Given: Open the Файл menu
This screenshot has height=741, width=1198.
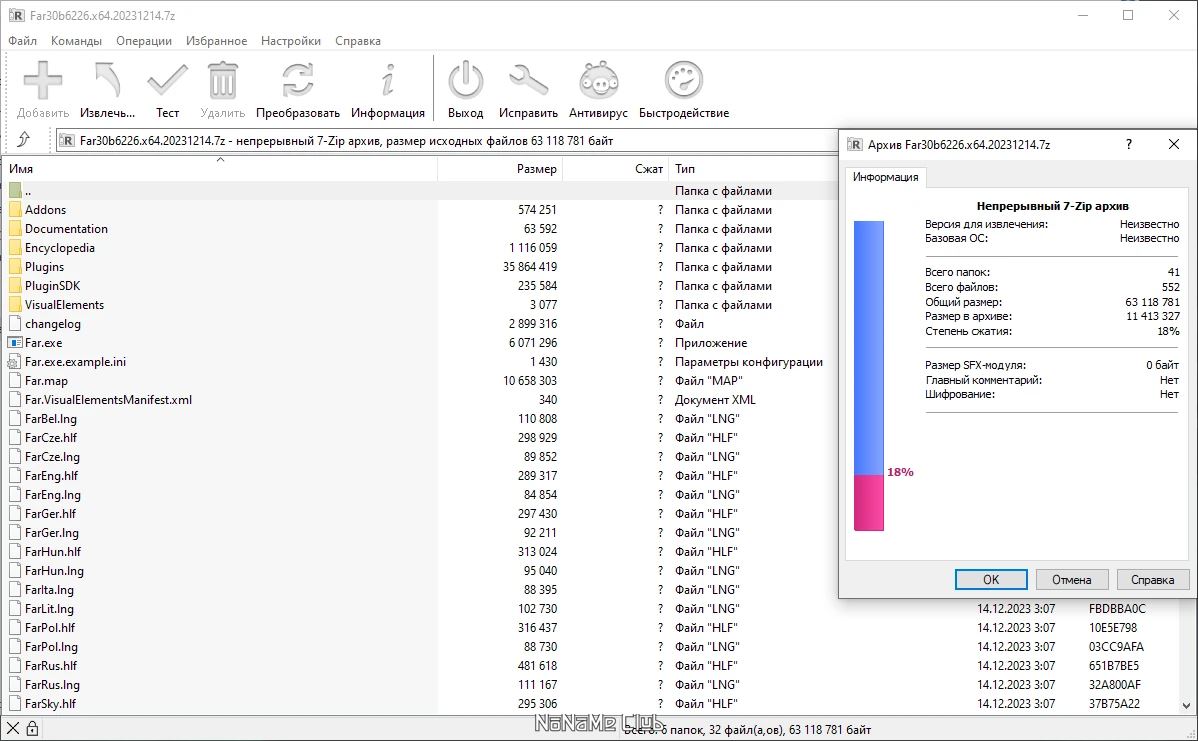Looking at the screenshot, I should 22,41.
